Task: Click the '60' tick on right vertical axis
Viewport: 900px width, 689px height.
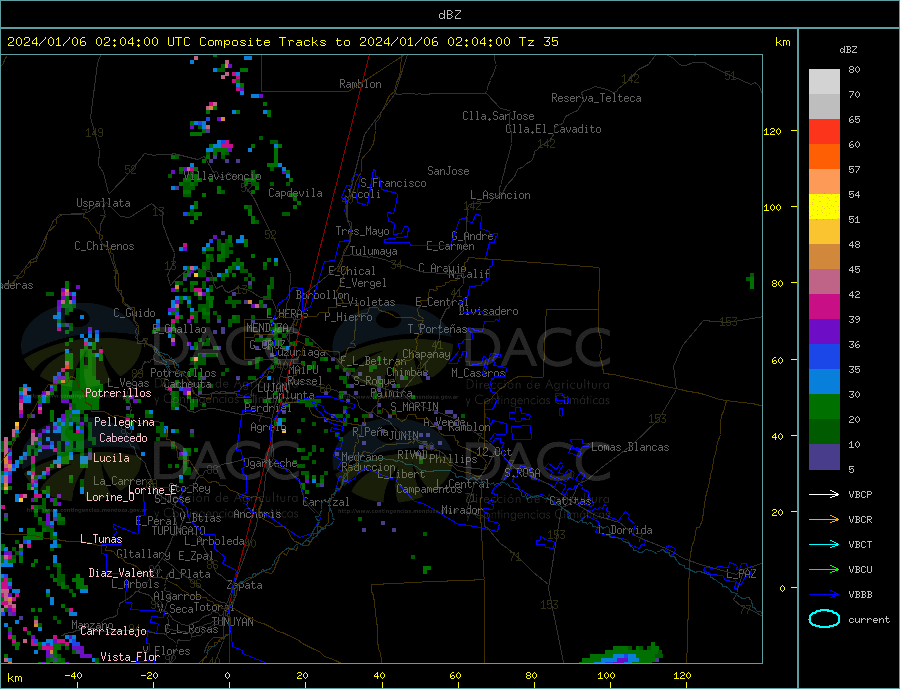Action: coord(777,361)
